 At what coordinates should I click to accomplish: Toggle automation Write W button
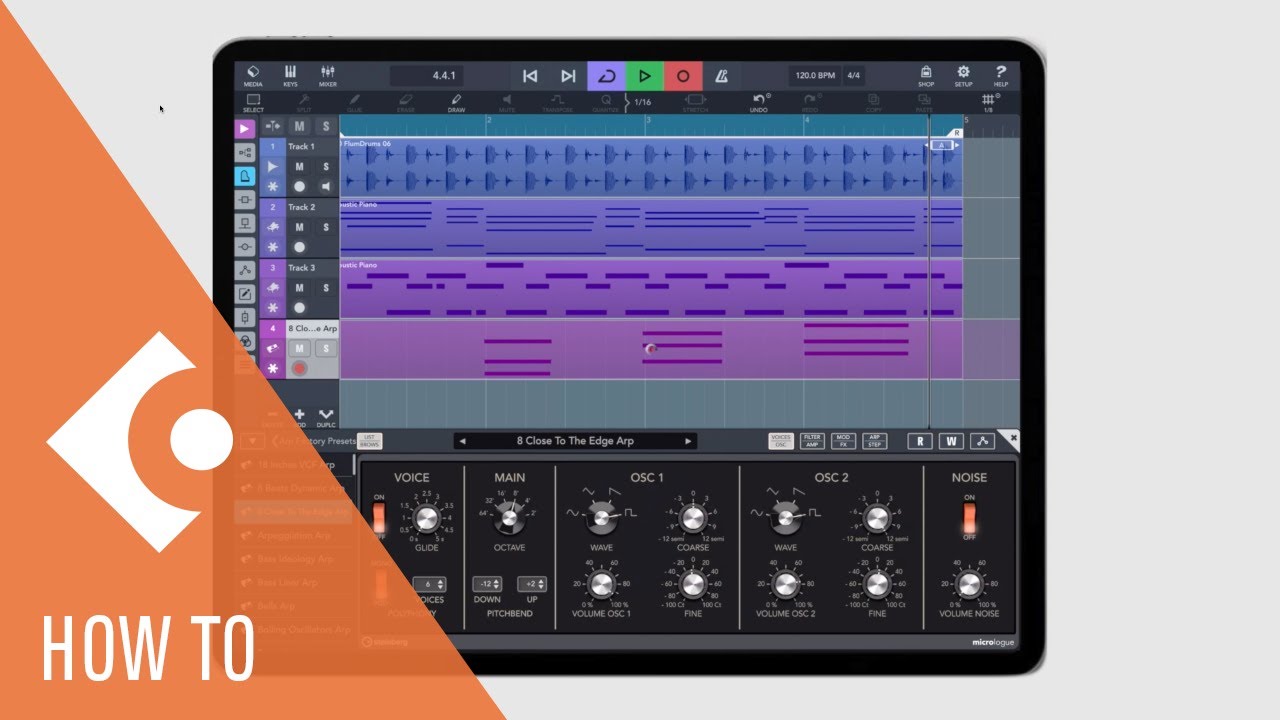[x=950, y=441]
